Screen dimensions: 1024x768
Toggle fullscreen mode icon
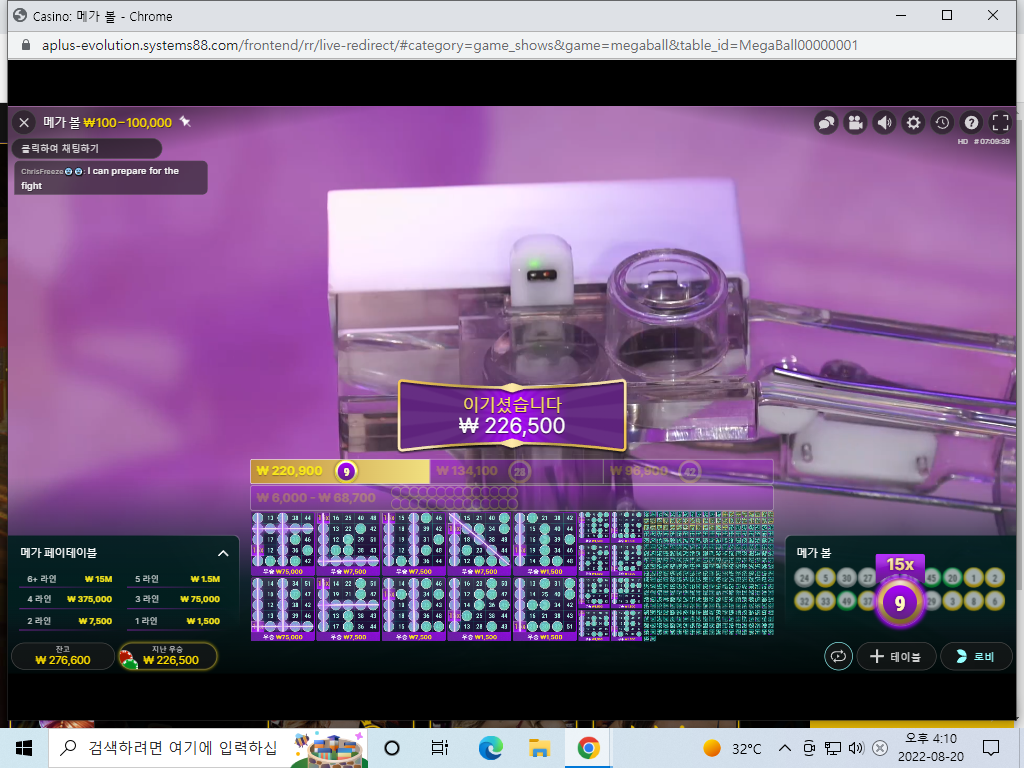click(x=1000, y=123)
